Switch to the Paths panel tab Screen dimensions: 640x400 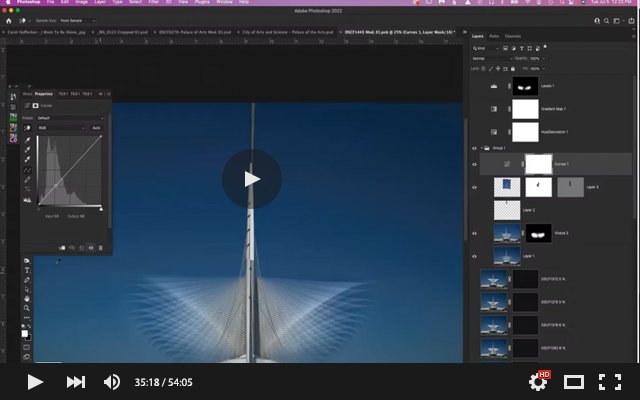[494, 36]
